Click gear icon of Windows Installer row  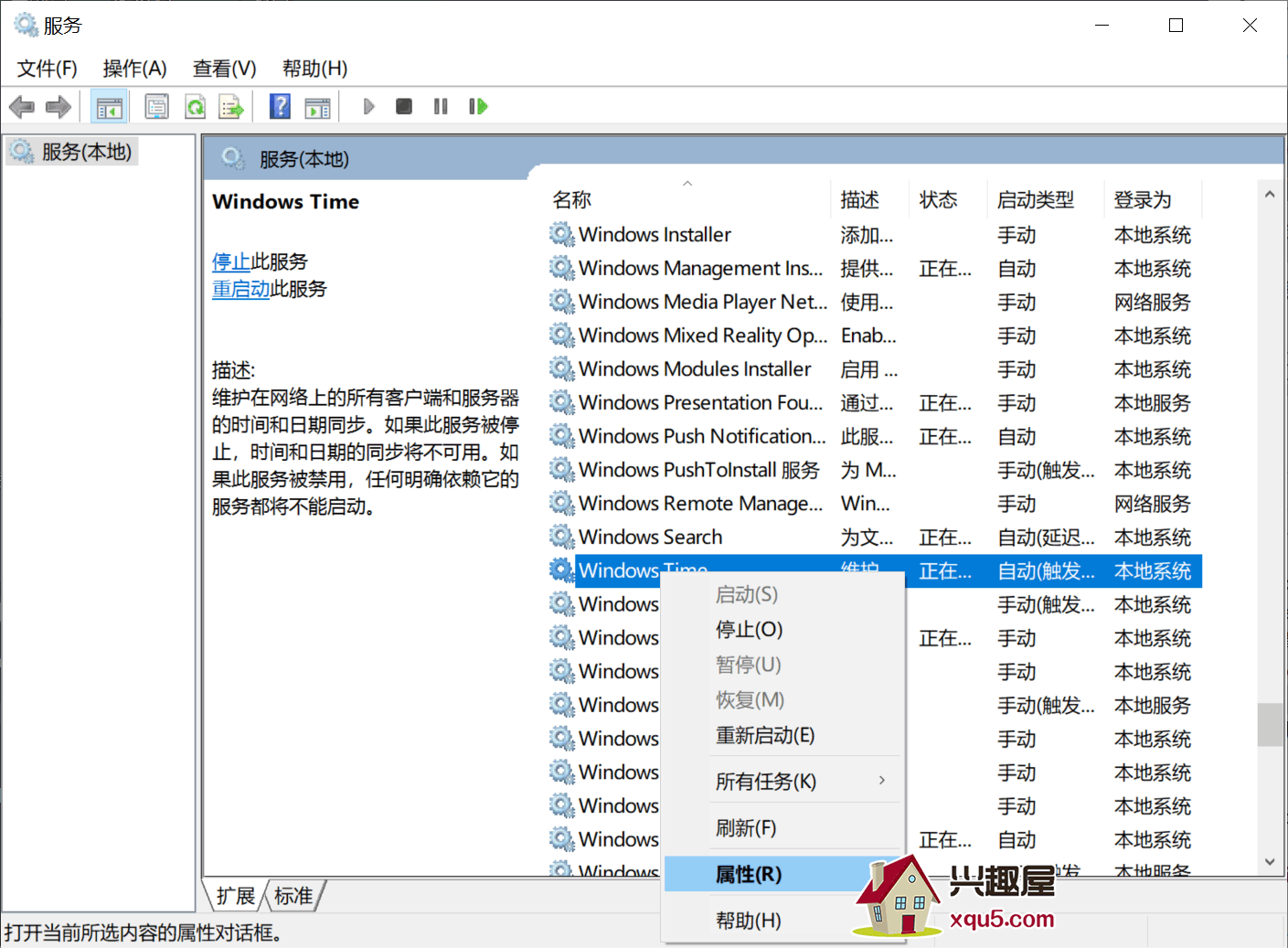561,235
